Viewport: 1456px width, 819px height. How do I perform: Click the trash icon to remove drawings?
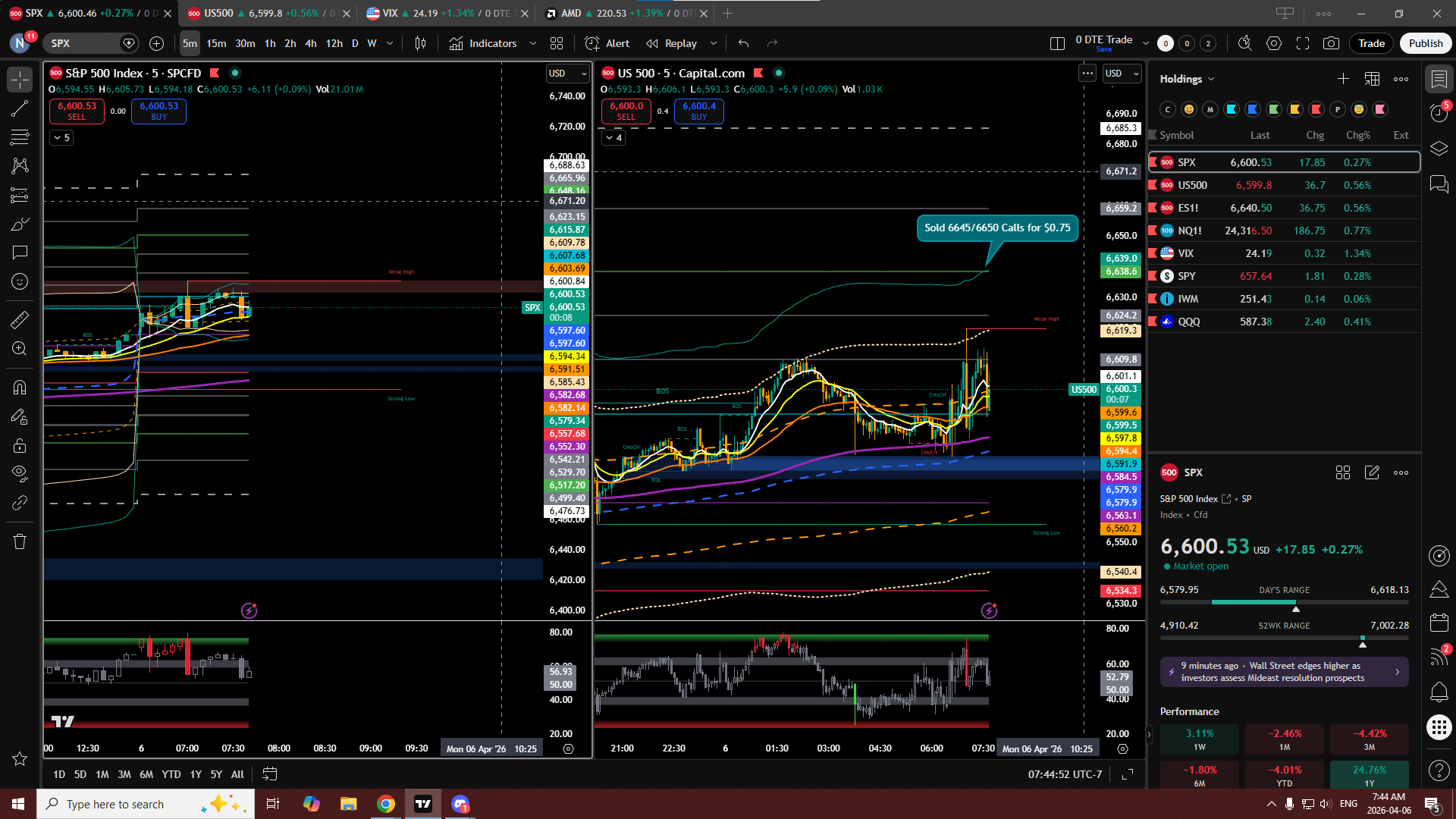tap(20, 541)
